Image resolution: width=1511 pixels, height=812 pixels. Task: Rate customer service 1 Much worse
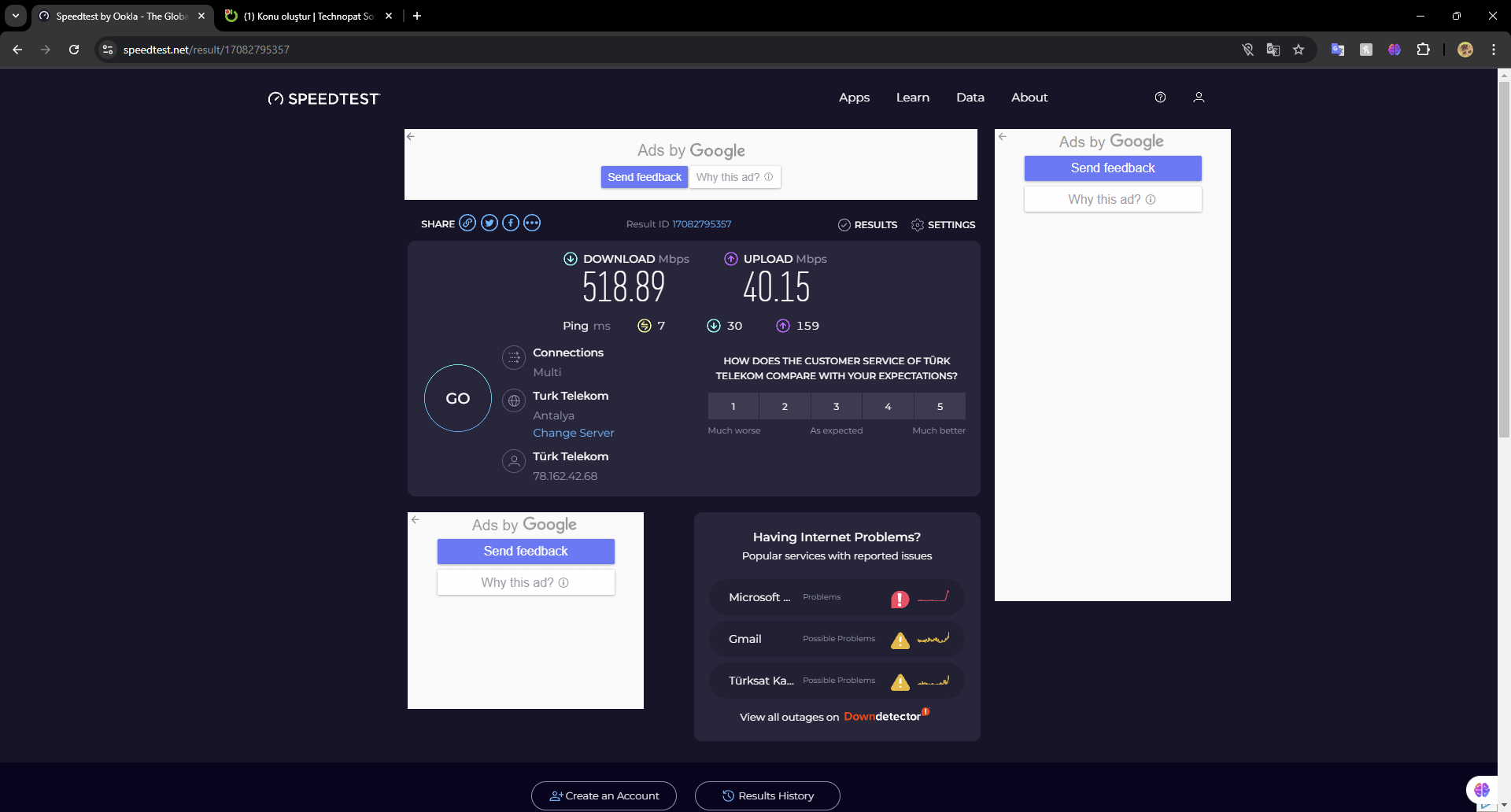[x=733, y=407]
